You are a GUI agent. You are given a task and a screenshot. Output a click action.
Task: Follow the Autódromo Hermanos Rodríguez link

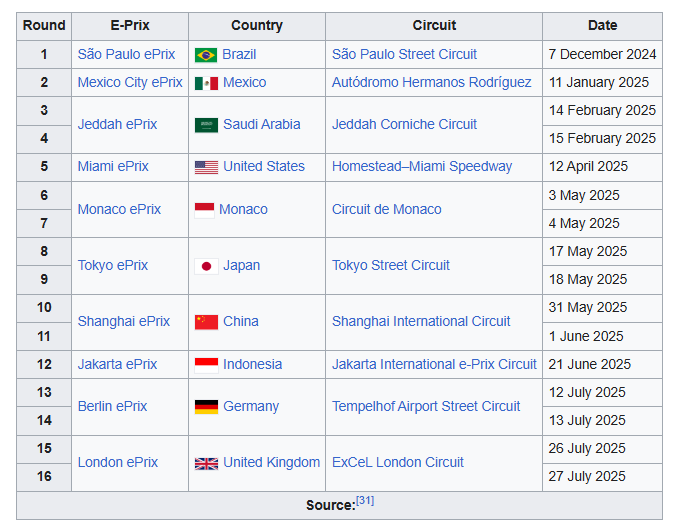tap(431, 82)
